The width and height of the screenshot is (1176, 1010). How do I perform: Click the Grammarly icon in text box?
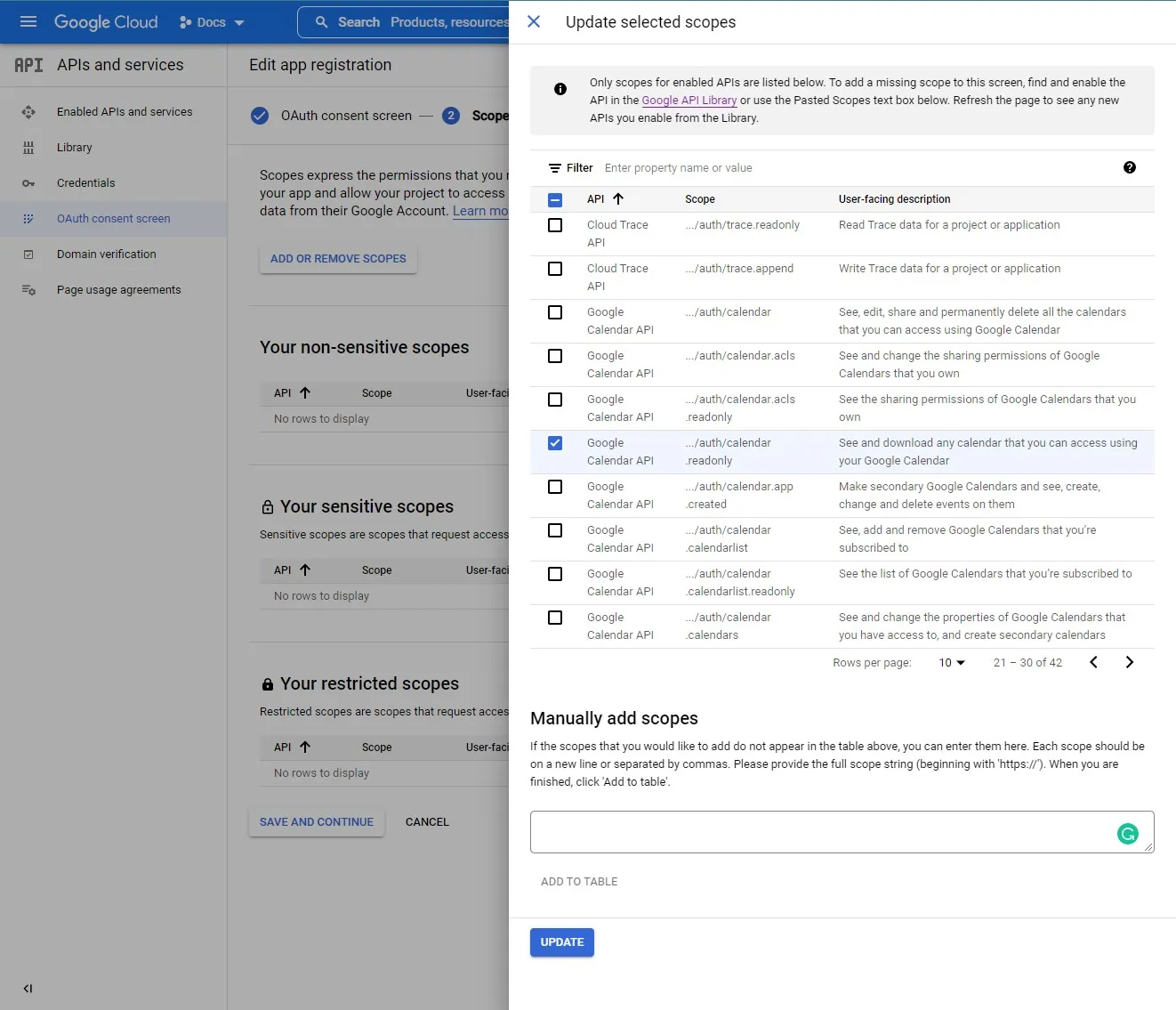click(1127, 834)
